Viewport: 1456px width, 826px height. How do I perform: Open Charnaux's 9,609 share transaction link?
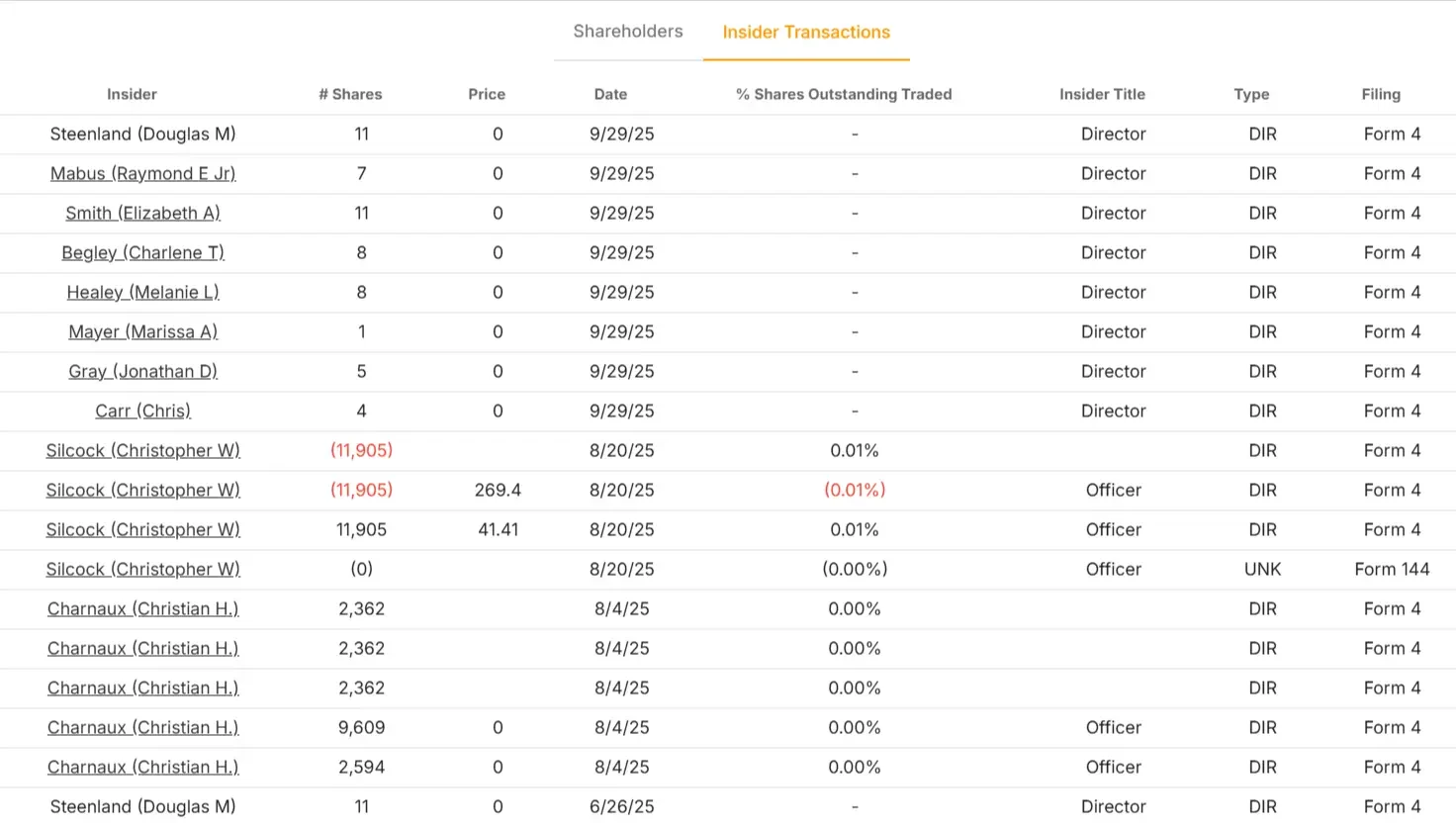pos(142,727)
